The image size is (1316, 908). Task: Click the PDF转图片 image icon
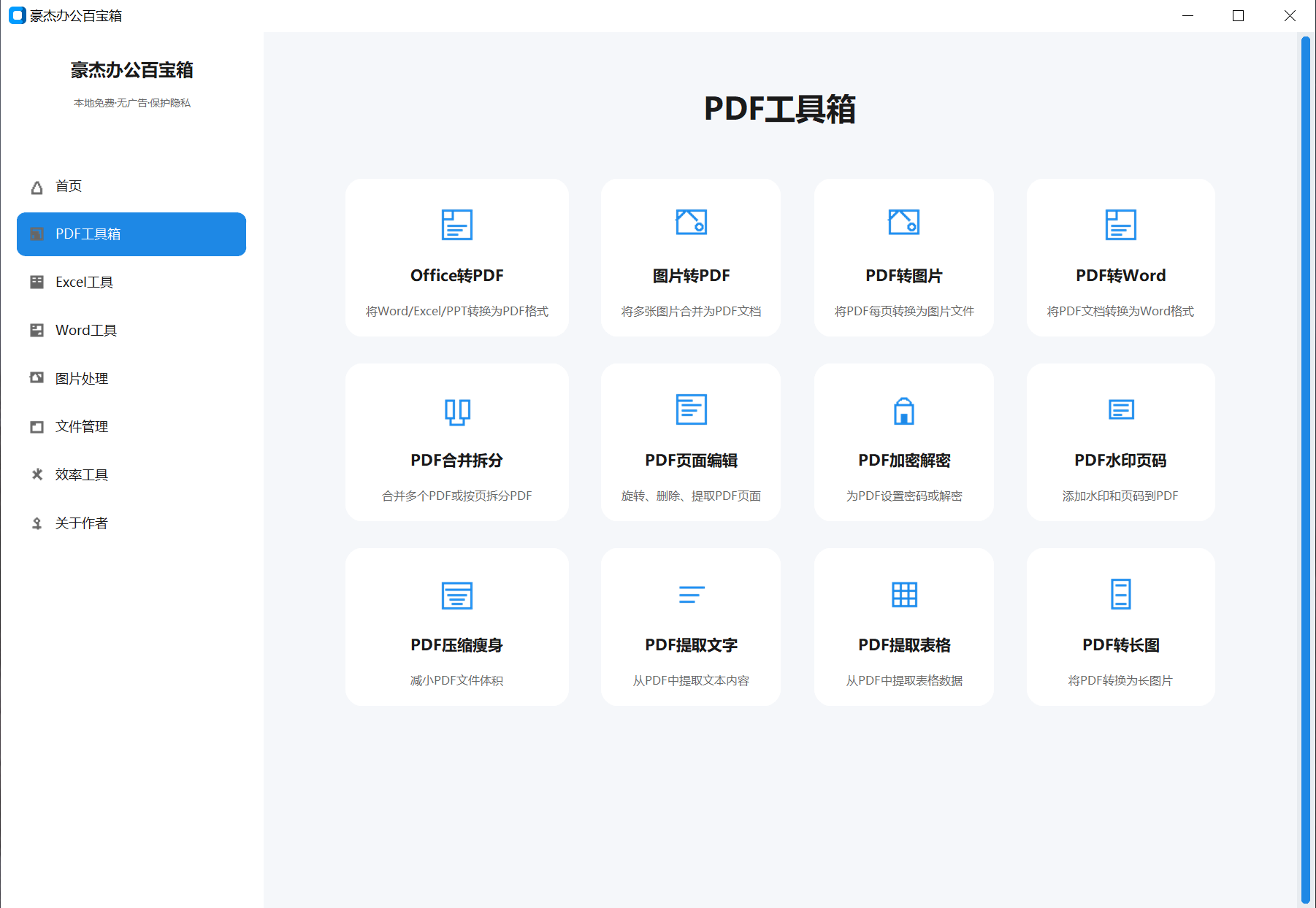point(903,222)
